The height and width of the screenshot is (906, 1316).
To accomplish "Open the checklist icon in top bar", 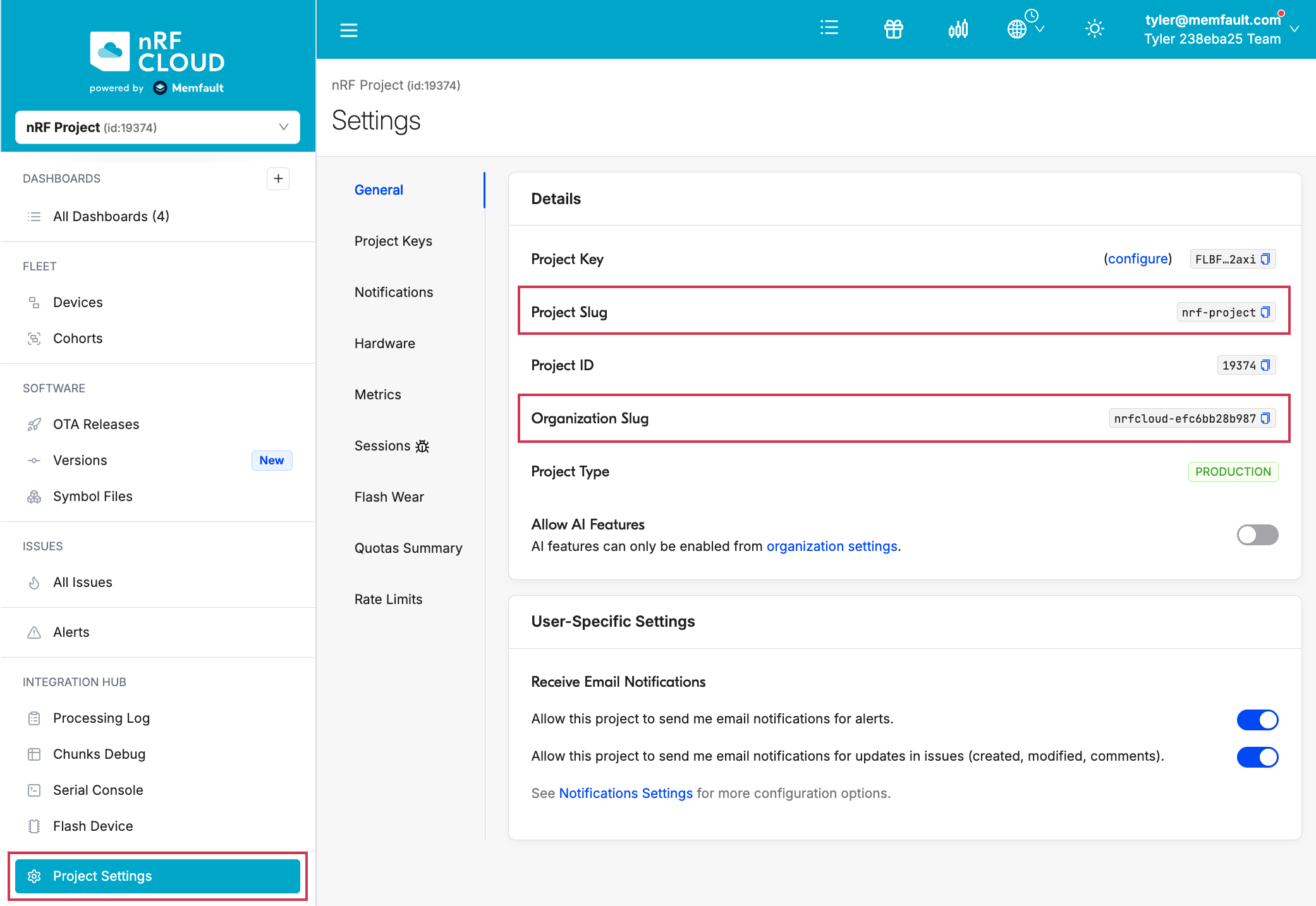I will tap(829, 28).
